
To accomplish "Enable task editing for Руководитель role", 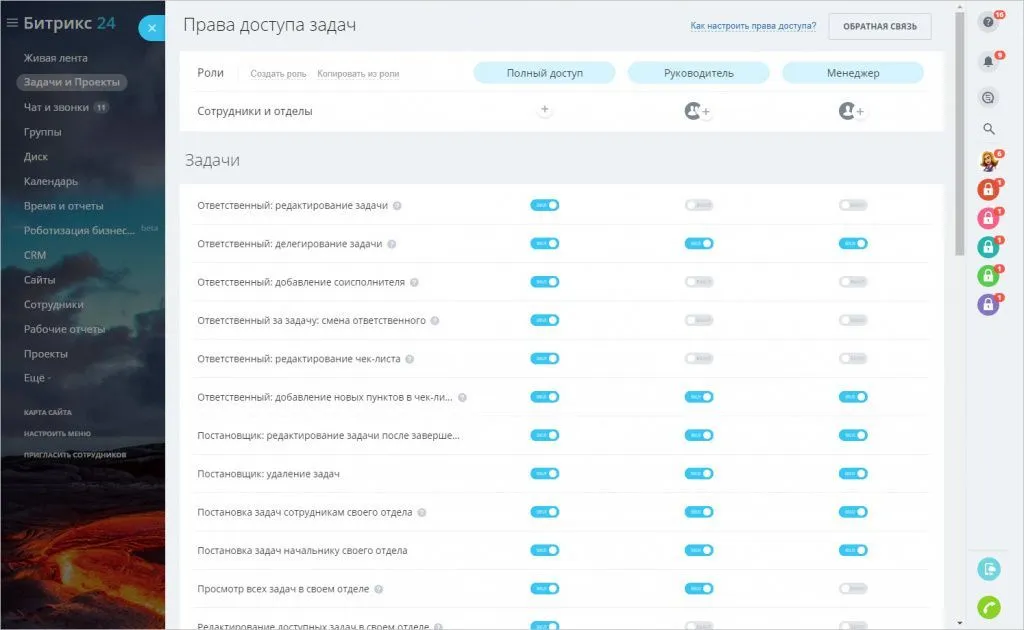I will coord(699,205).
